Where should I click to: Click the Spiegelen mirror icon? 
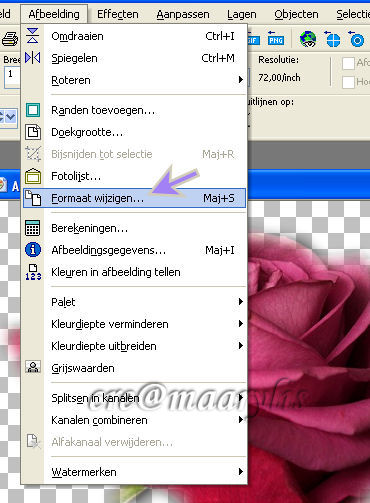(x=33, y=58)
